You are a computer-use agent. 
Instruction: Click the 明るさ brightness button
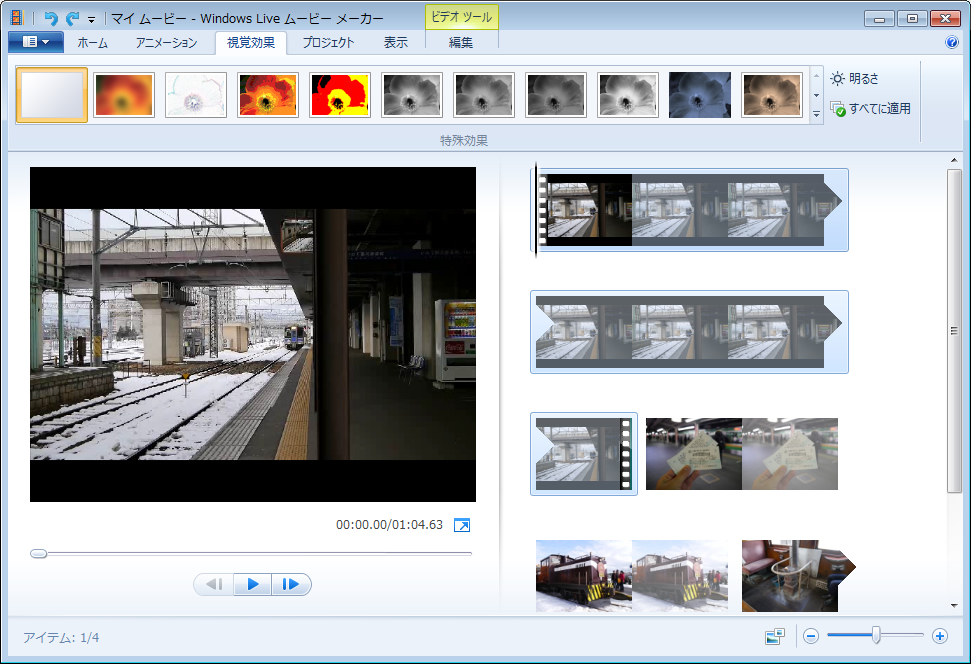[856, 78]
